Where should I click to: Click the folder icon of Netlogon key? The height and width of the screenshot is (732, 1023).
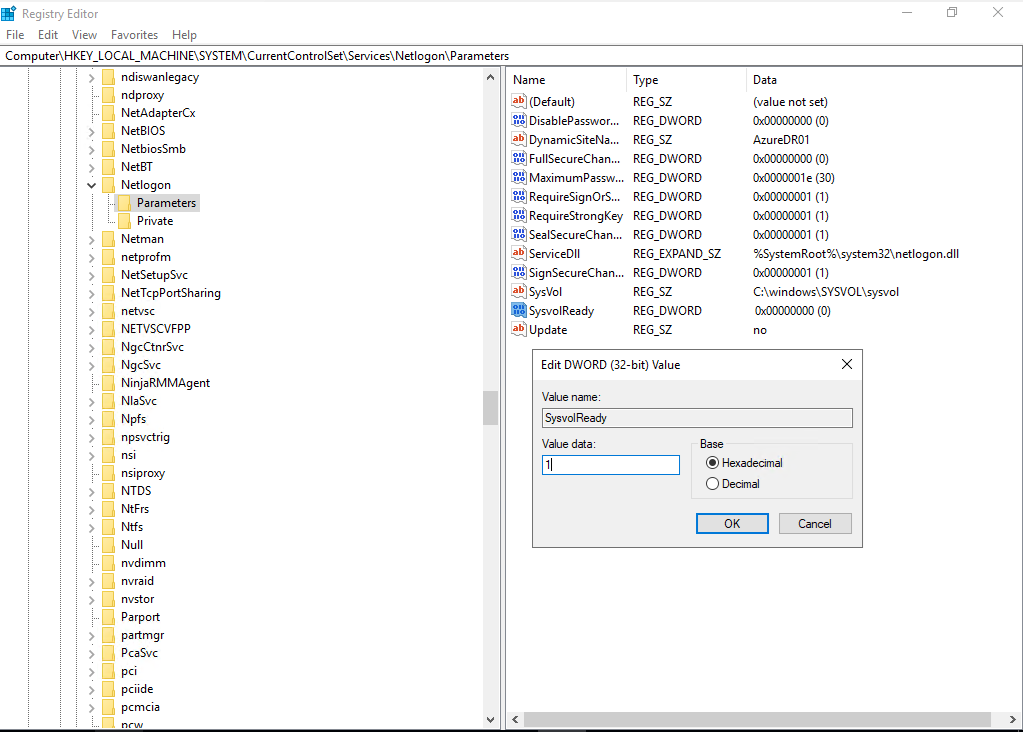(x=108, y=185)
